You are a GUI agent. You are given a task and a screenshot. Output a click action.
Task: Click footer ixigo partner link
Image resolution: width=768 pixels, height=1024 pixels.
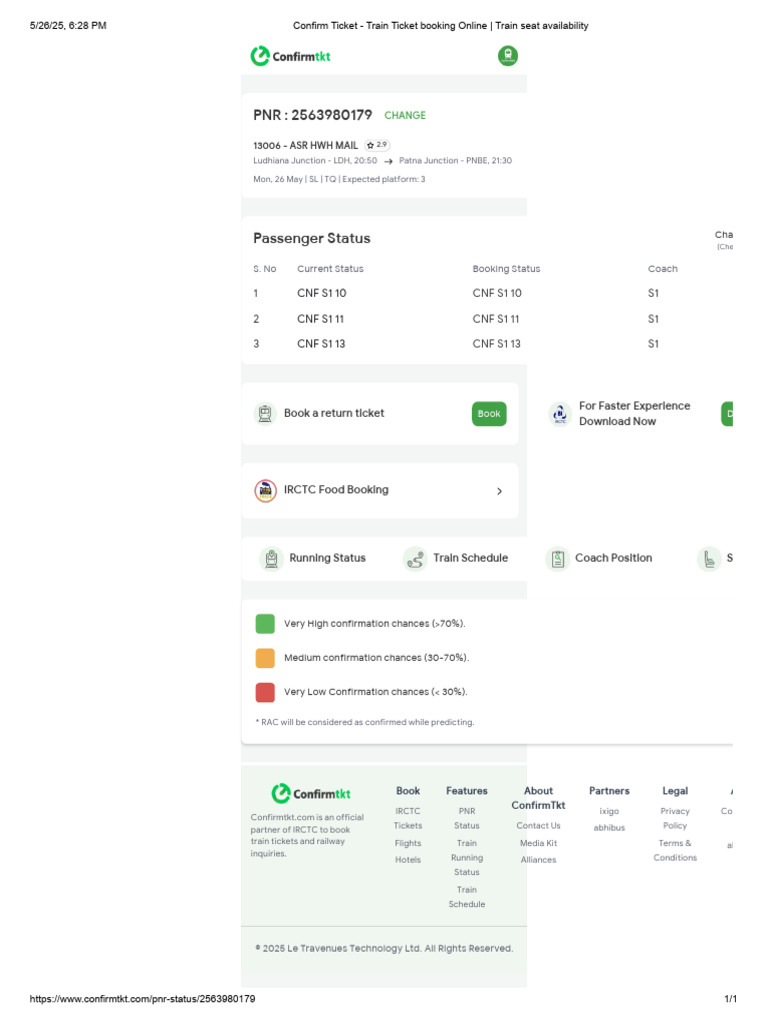[x=609, y=811]
